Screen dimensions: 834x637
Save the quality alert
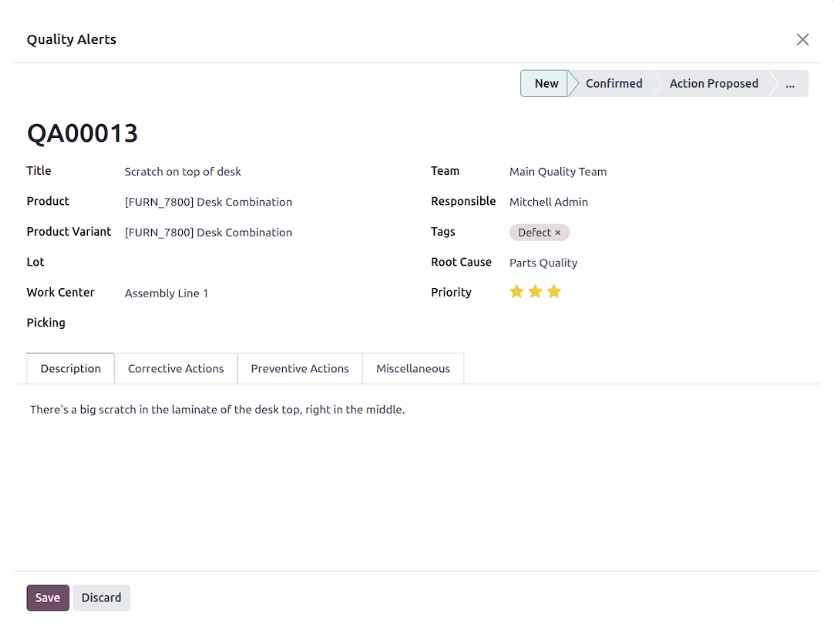pos(48,598)
